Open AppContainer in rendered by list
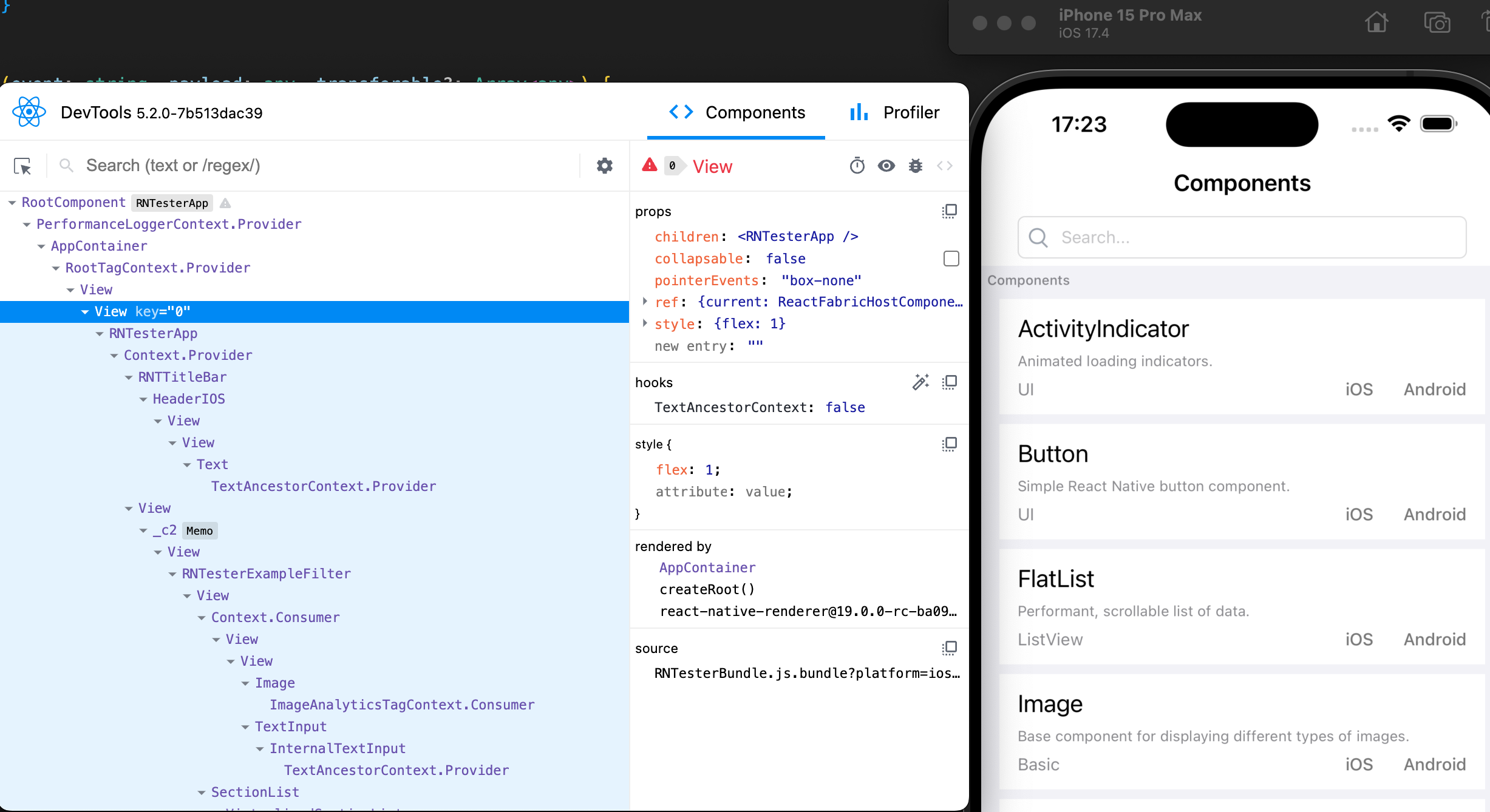The width and height of the screenshot is (1490, 812). pos(707,567)
